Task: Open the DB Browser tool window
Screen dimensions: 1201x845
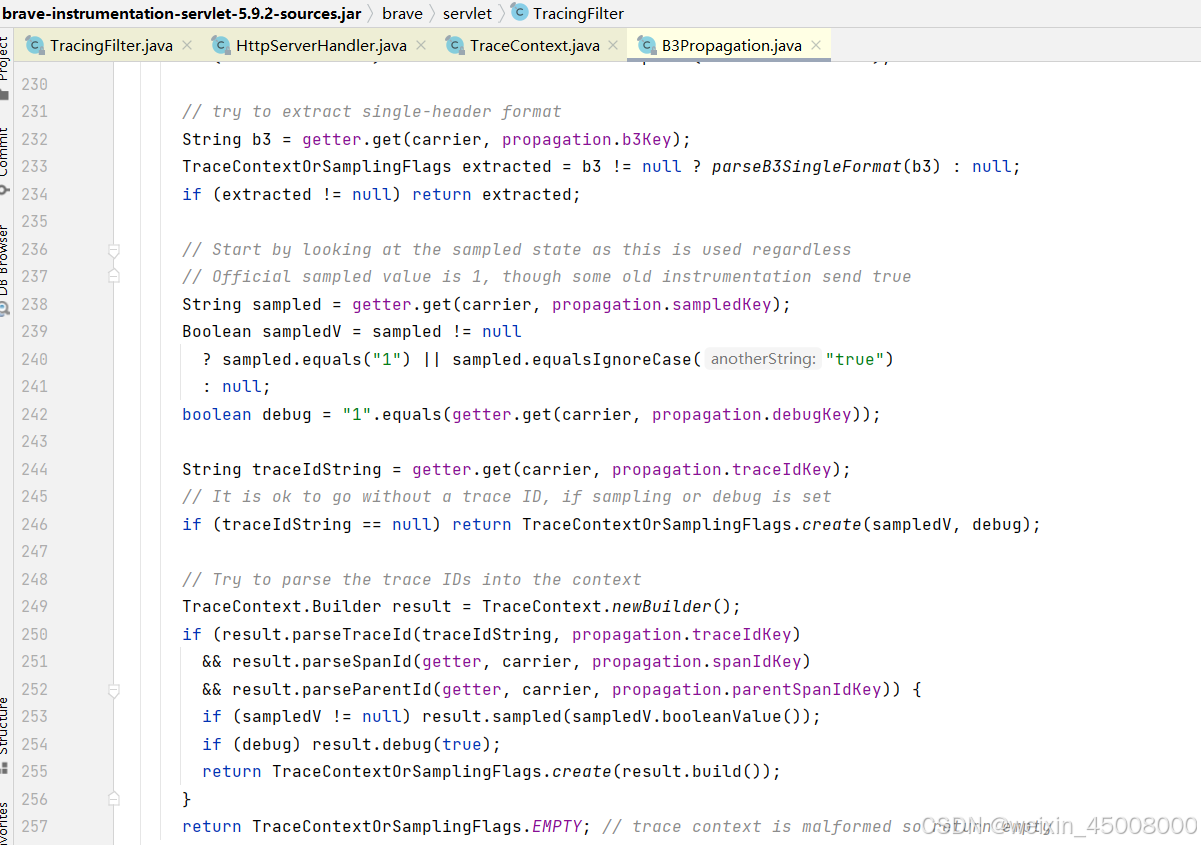Action: click(5, 268)
